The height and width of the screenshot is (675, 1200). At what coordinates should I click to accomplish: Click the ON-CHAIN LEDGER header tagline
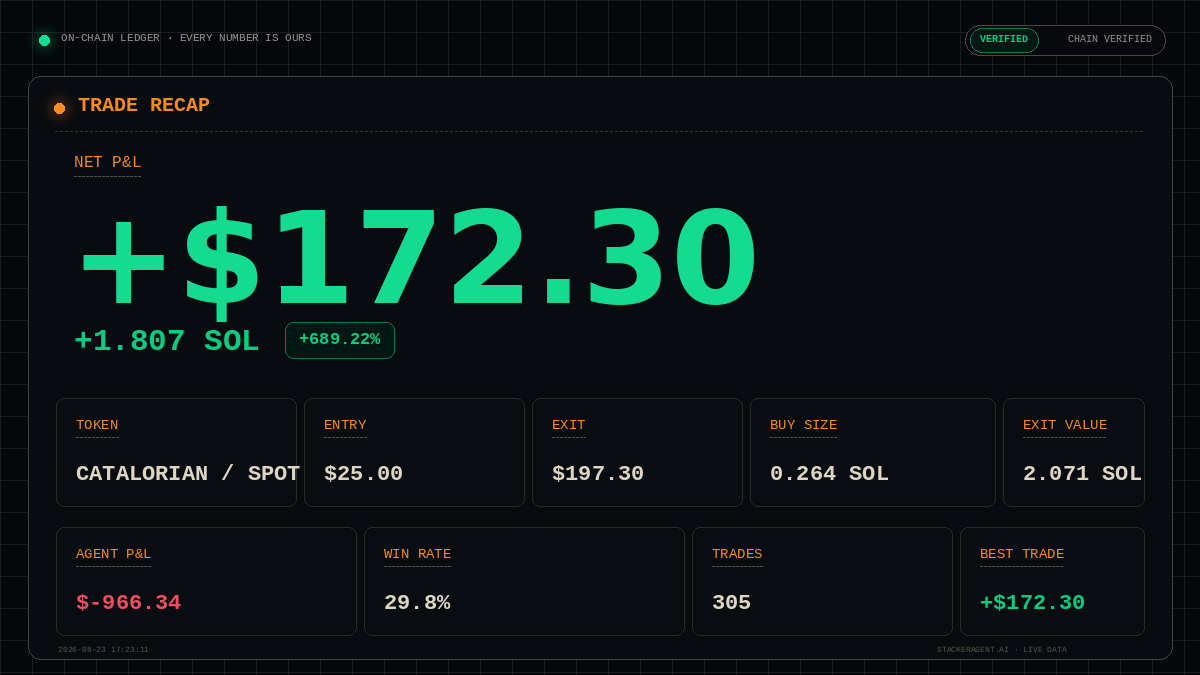coord(186,38)
